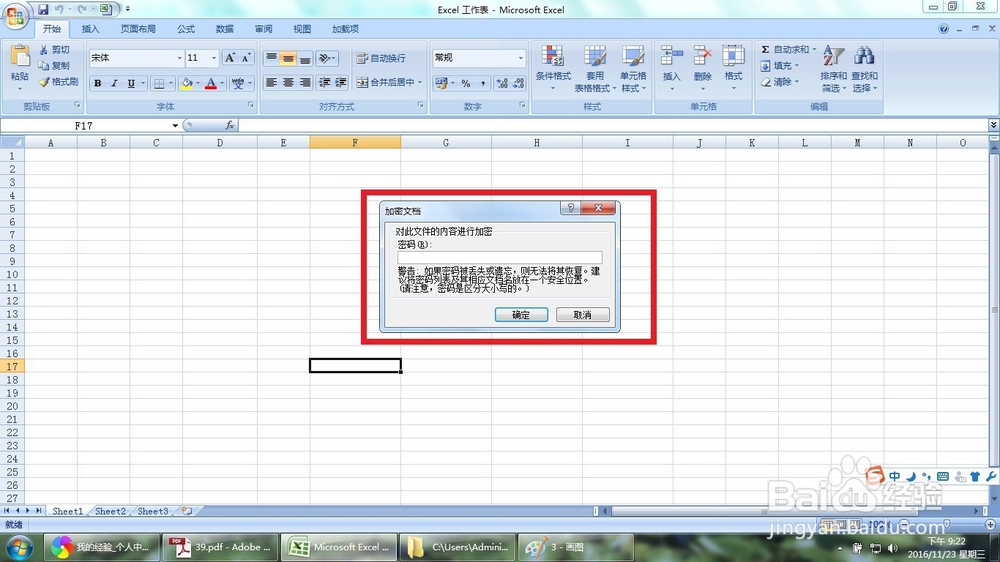Open Windows Start menu

click(20, 547)
